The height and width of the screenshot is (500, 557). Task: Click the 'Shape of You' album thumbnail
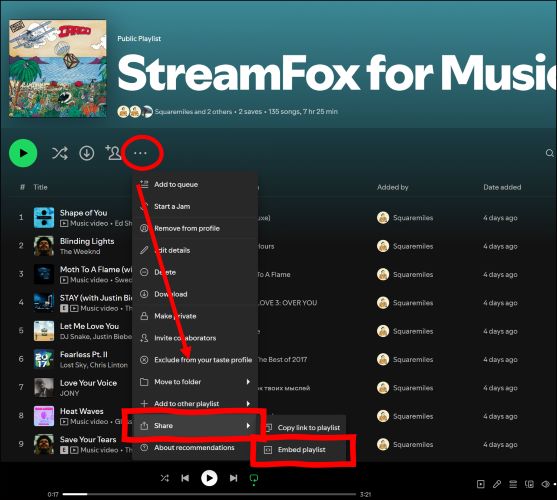click(44, 217)
